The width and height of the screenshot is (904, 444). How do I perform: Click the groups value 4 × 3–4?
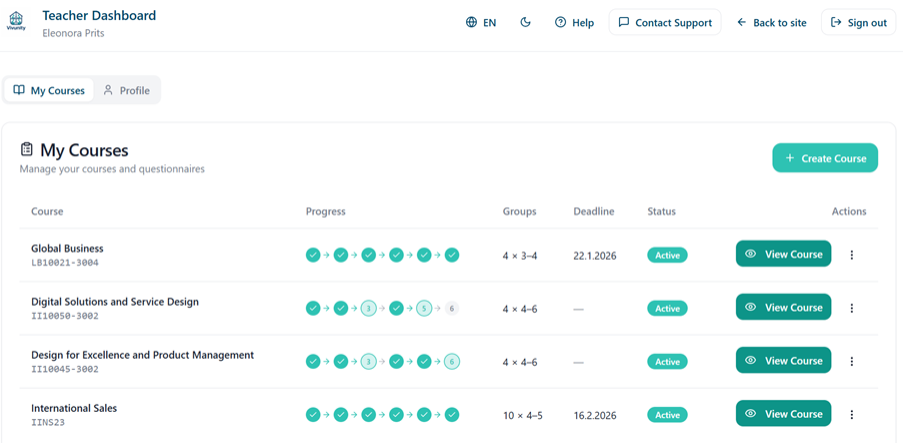point(520,255)
